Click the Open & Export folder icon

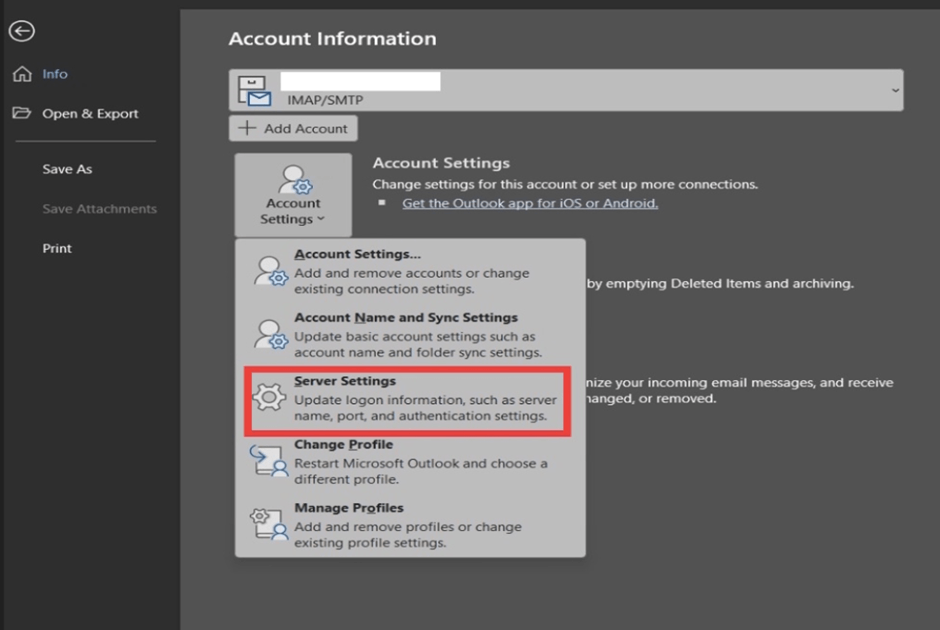click(22, 113)
